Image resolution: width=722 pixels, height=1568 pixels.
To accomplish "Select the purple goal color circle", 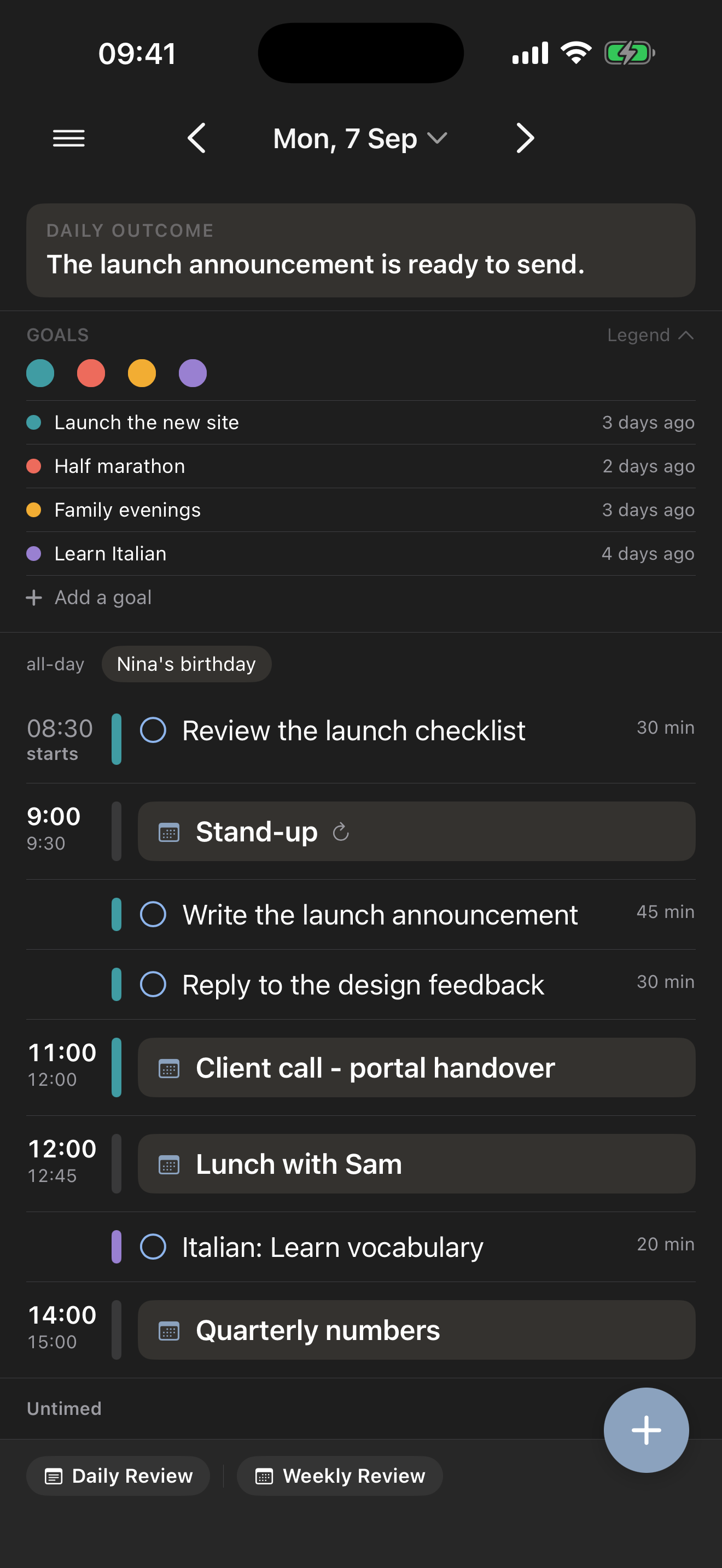I will (x=193, y=373).
